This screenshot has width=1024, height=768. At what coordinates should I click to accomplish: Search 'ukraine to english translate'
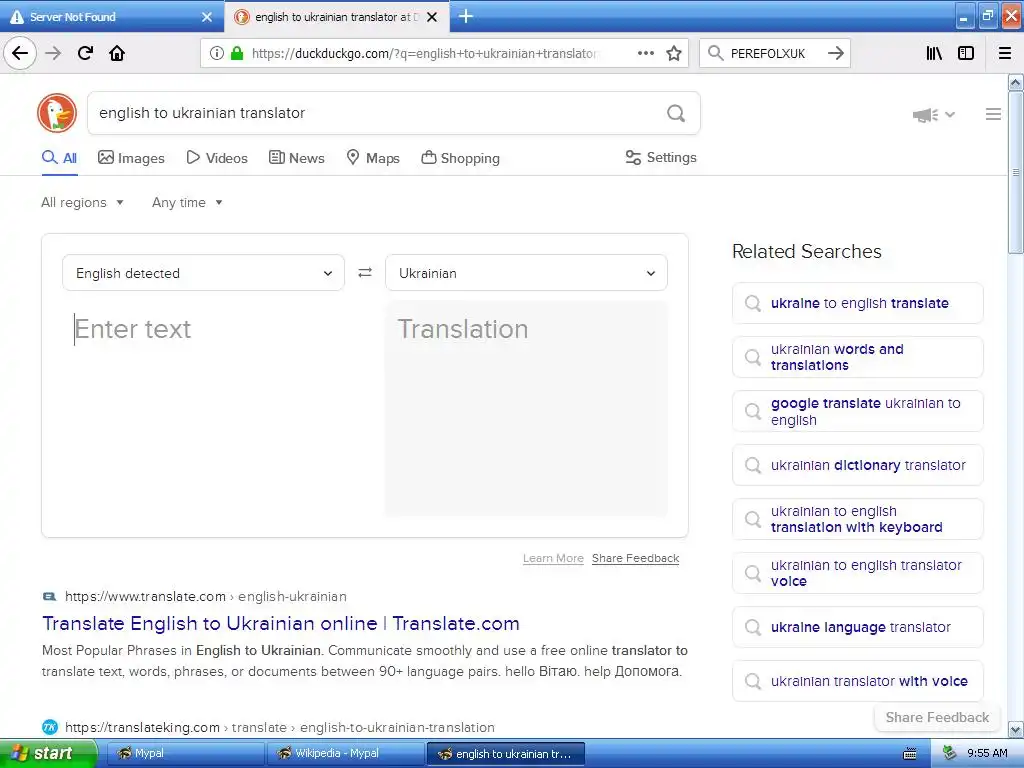pos(857,303)
